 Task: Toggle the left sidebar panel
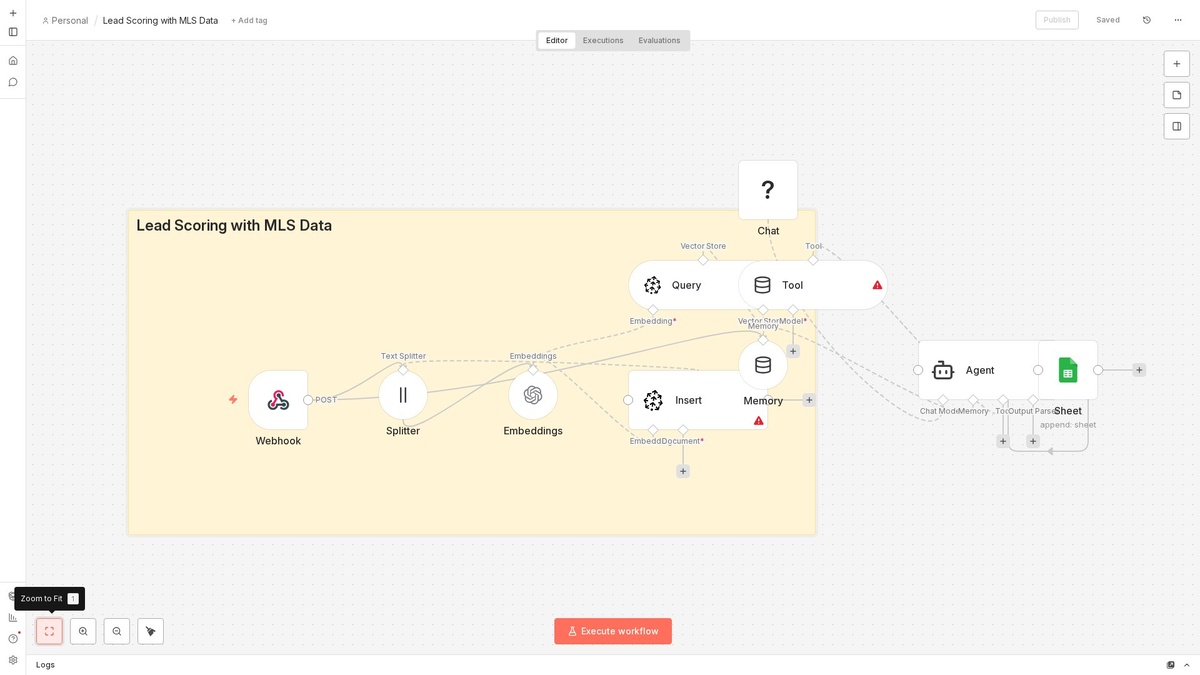[13, 32]
